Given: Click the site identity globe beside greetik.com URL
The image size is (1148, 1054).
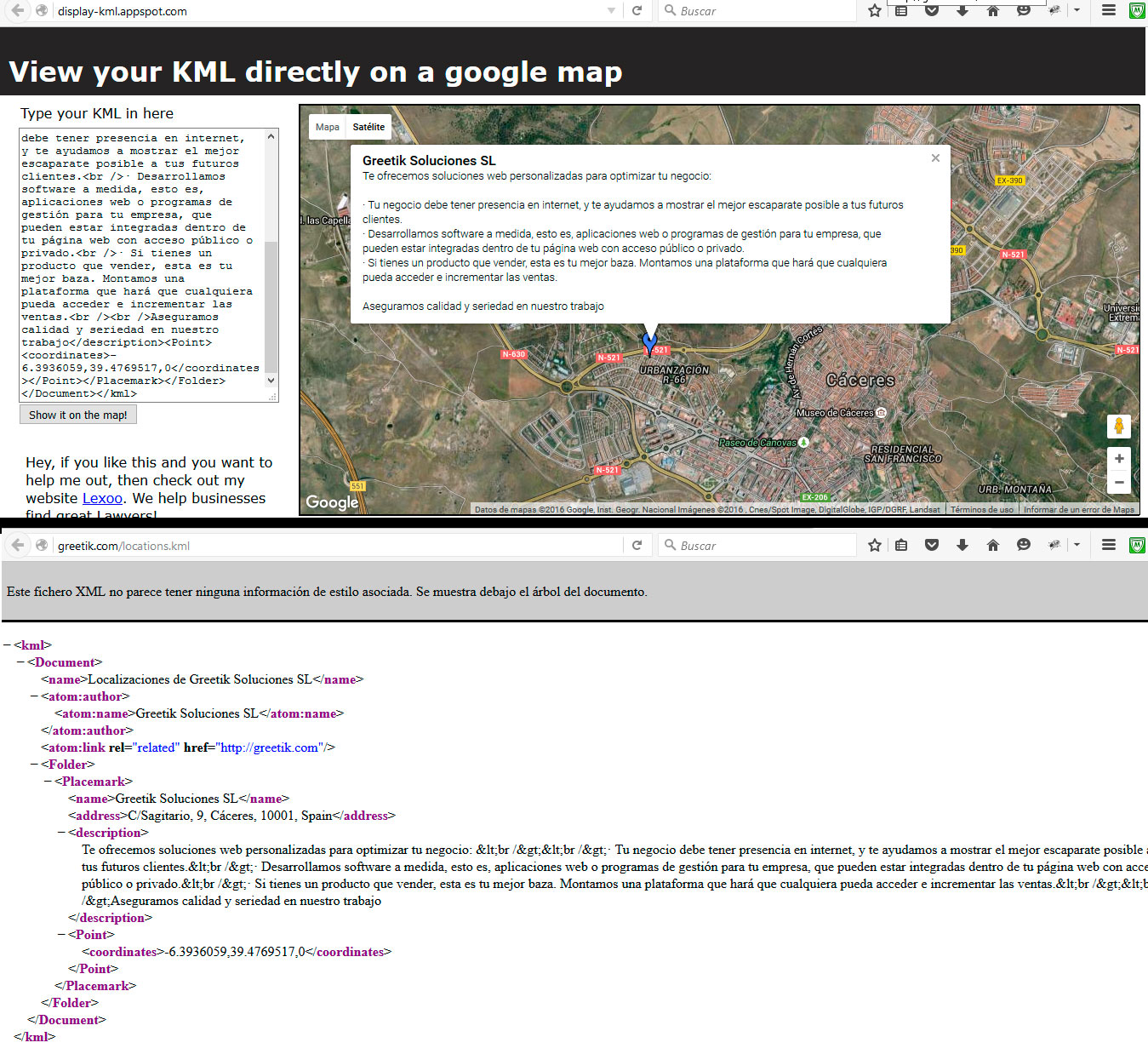Looking at the screenshot, I should coord(42,545).
